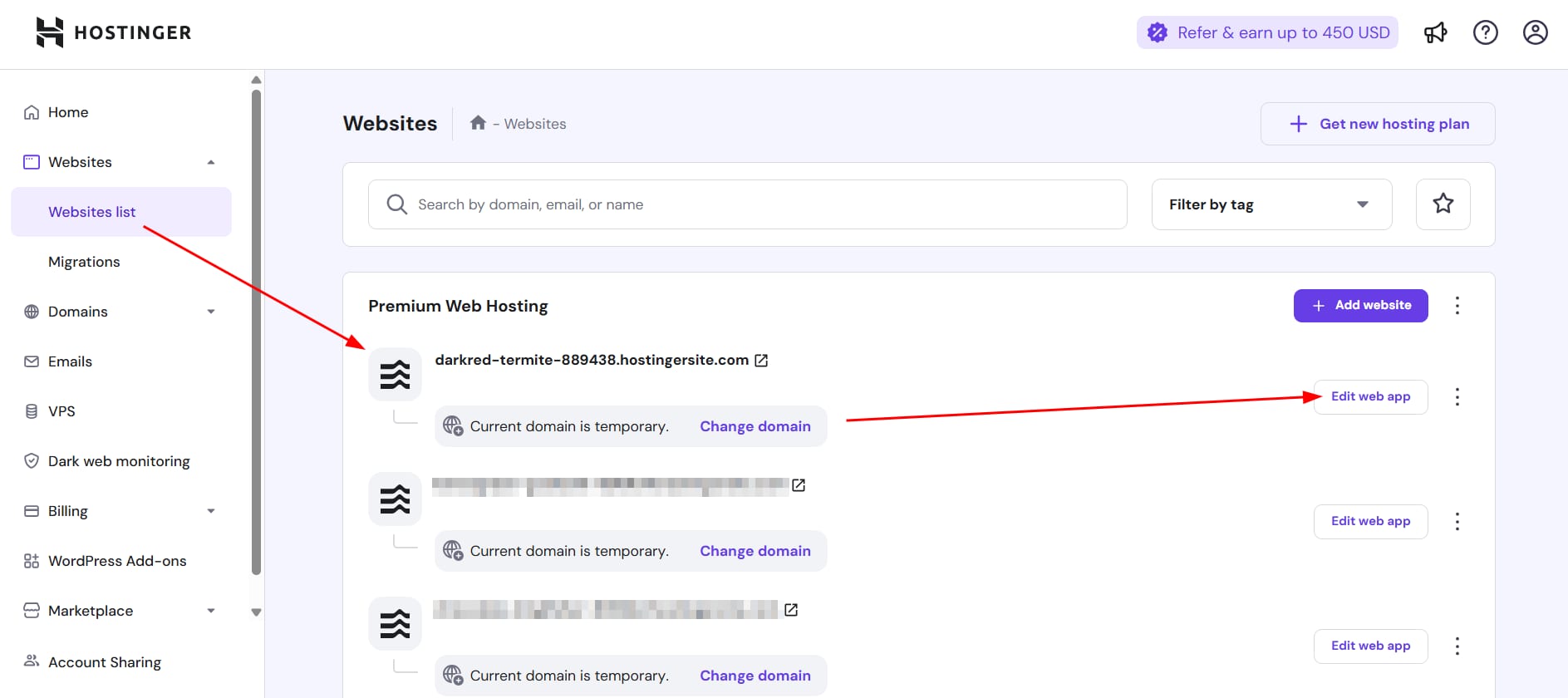Open the Emails sidebar item
Image resolution: width=1568 pixels, height=698 pixels.
click(x=70, y=361)
